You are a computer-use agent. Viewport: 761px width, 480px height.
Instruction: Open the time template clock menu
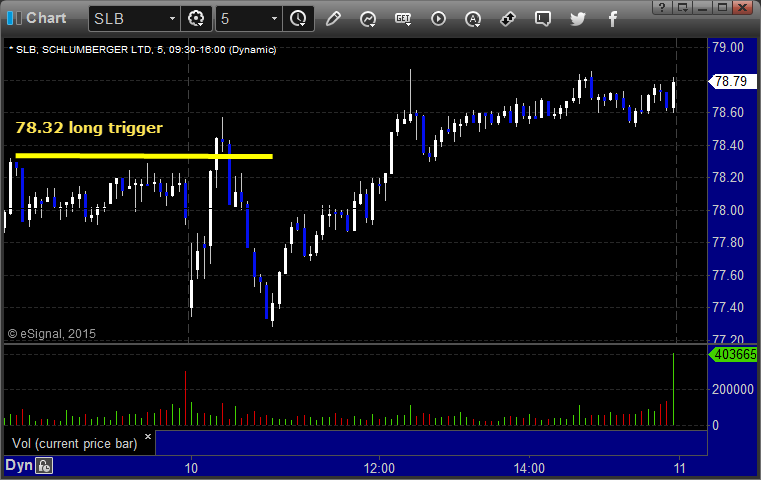298,19
